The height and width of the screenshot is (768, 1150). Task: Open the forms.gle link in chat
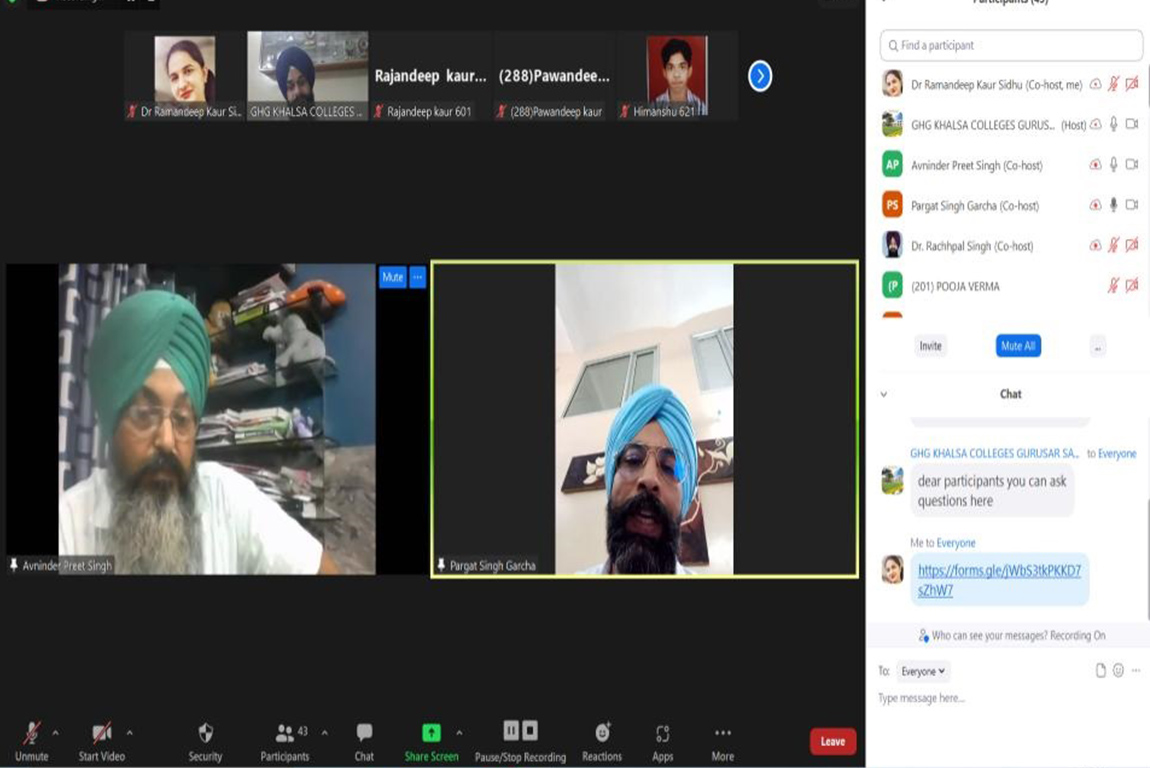tap(999, 580)
